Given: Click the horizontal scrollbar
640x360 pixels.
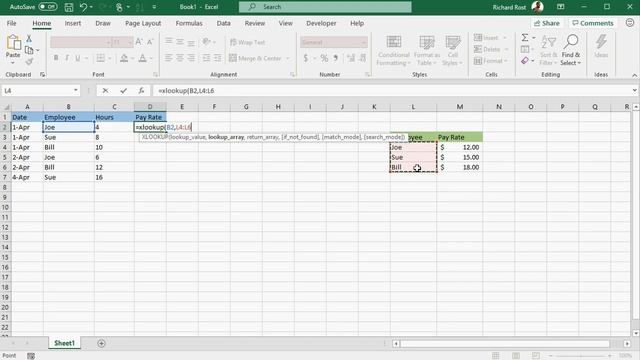Looking at the screenshot, I should [504, 344].
